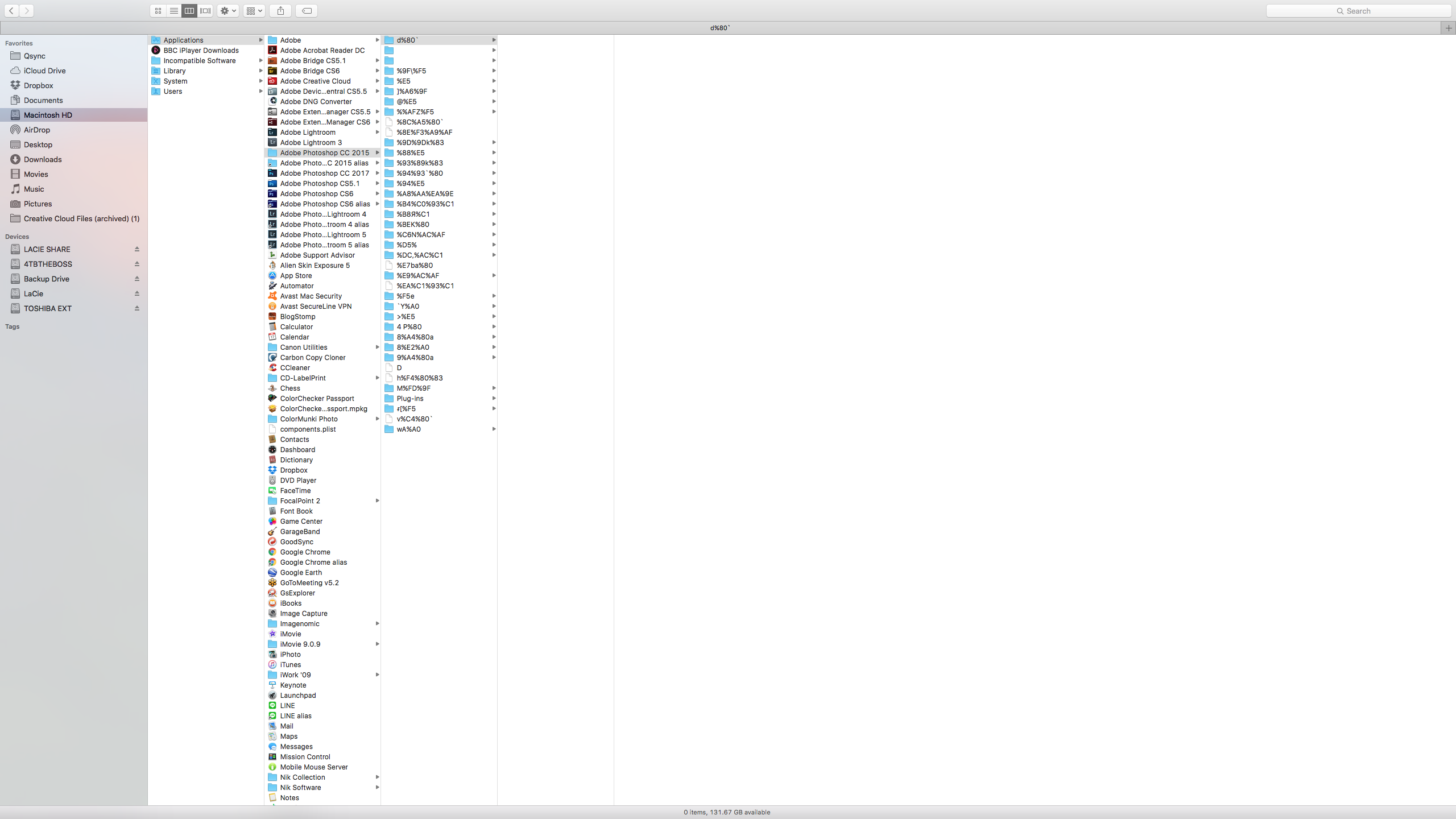Open Desktop in sidebar

click(38, 144)
